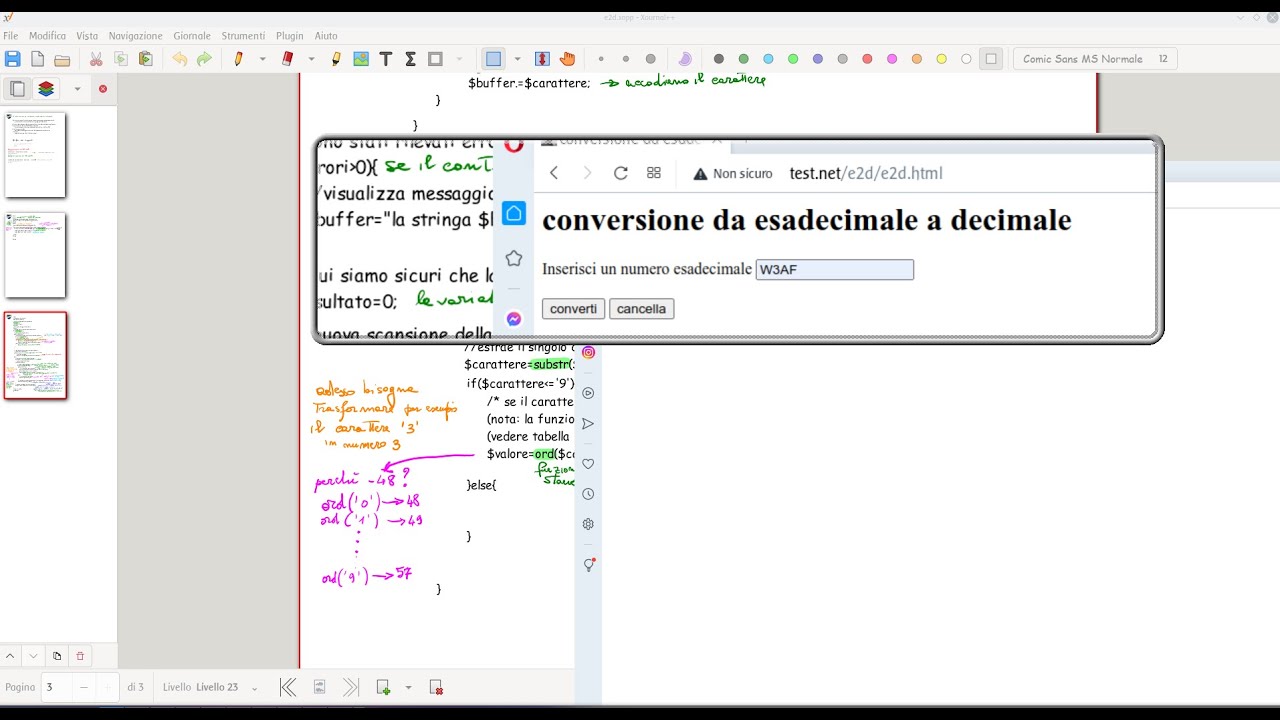Open the Pen tool options dropdown
1280x720 pixels.
pos(263,59)
